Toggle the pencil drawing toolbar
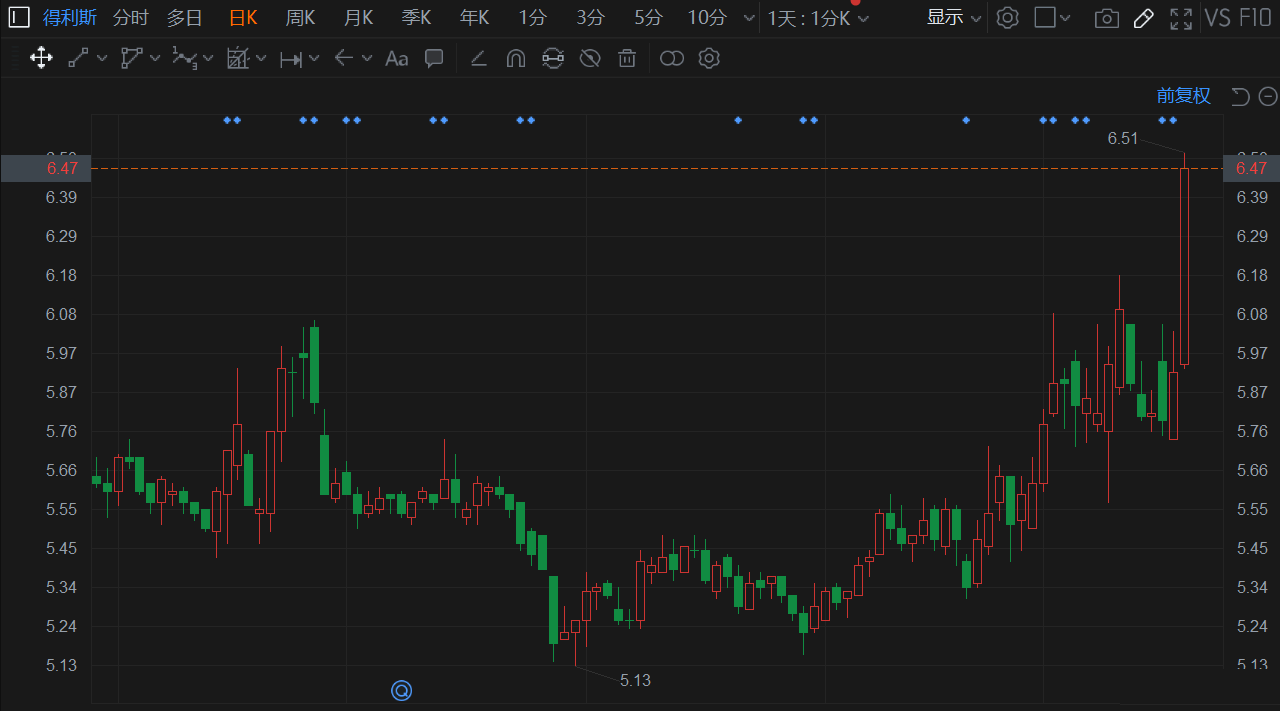The height and width of the screenshot is (711, 1280). pyautogui.click(x=1144, y=18)
